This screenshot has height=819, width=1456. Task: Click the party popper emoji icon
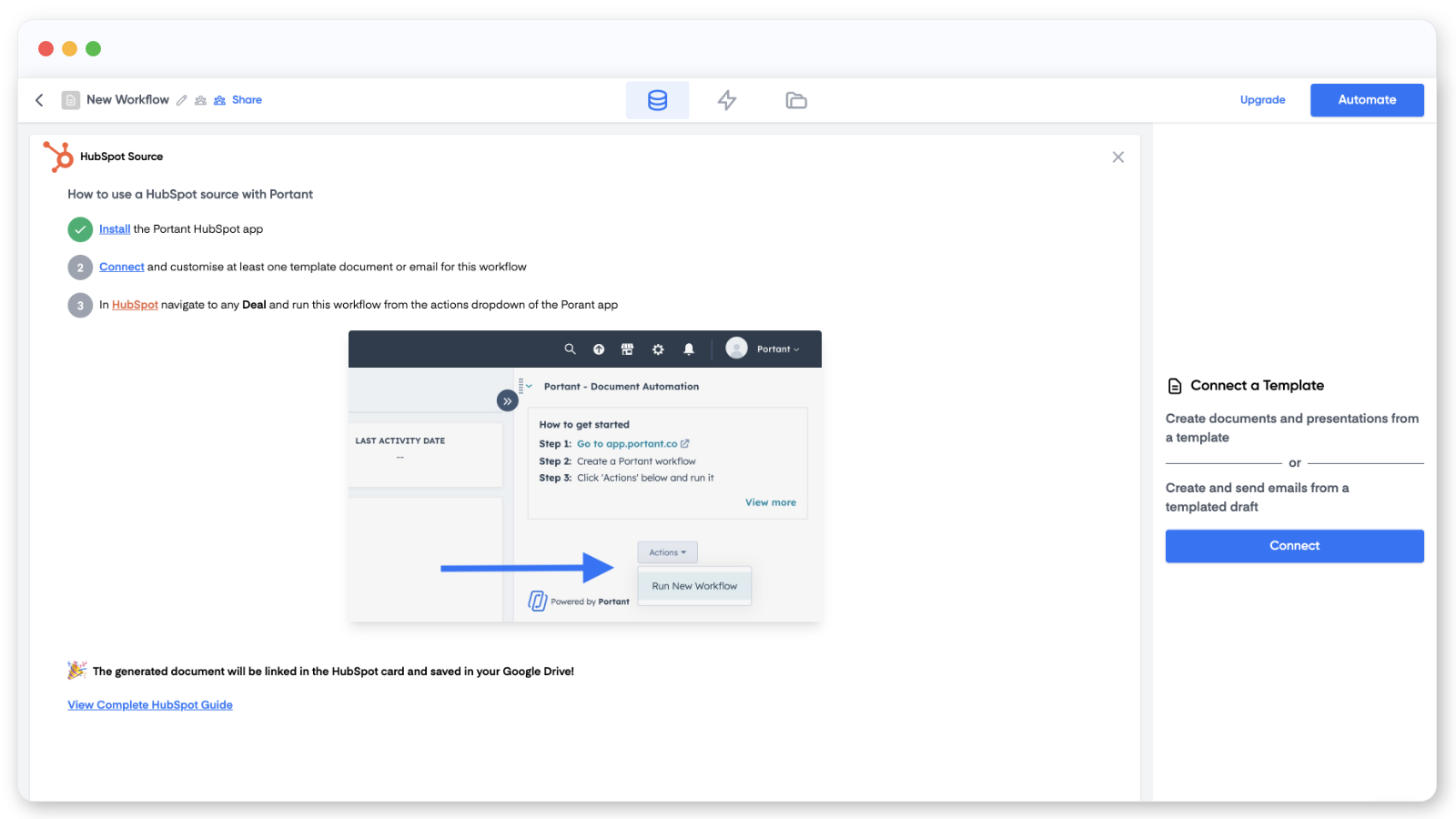[x=77, y=671]
